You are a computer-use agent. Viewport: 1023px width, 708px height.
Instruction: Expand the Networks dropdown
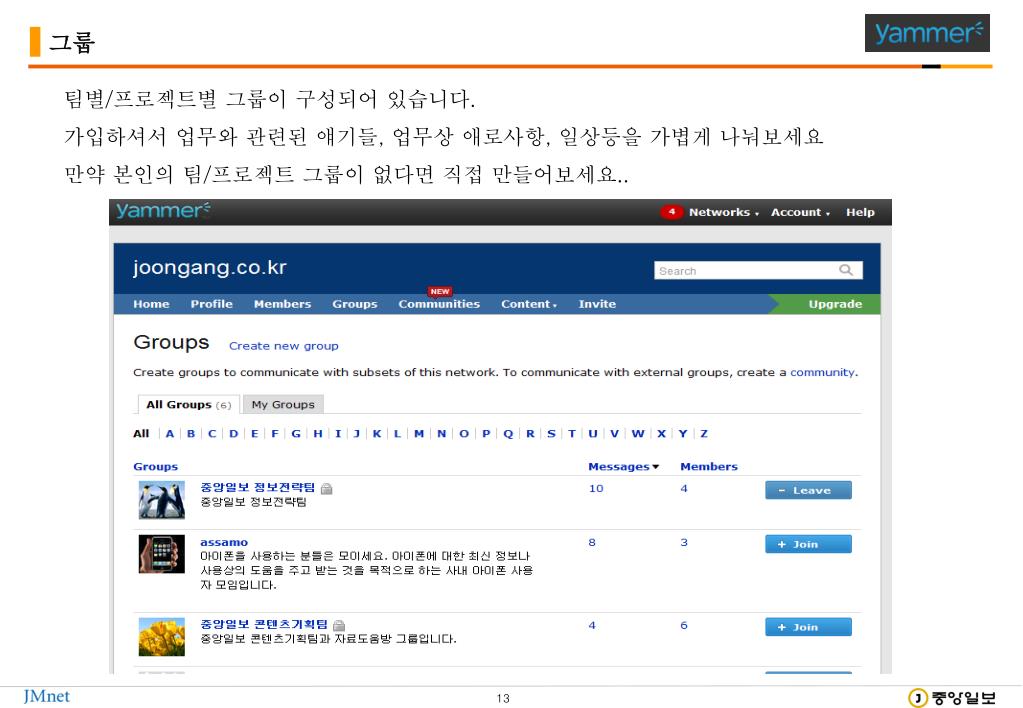(724, 212)
